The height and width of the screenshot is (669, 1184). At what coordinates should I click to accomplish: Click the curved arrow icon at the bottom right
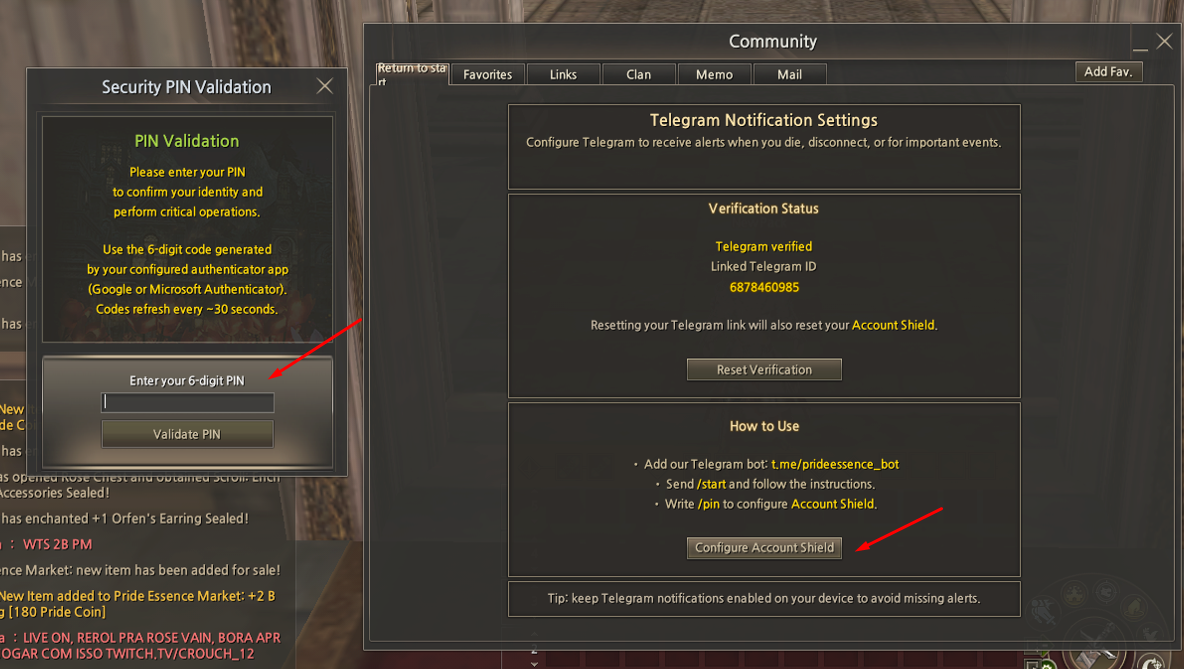pos(1151,661)
